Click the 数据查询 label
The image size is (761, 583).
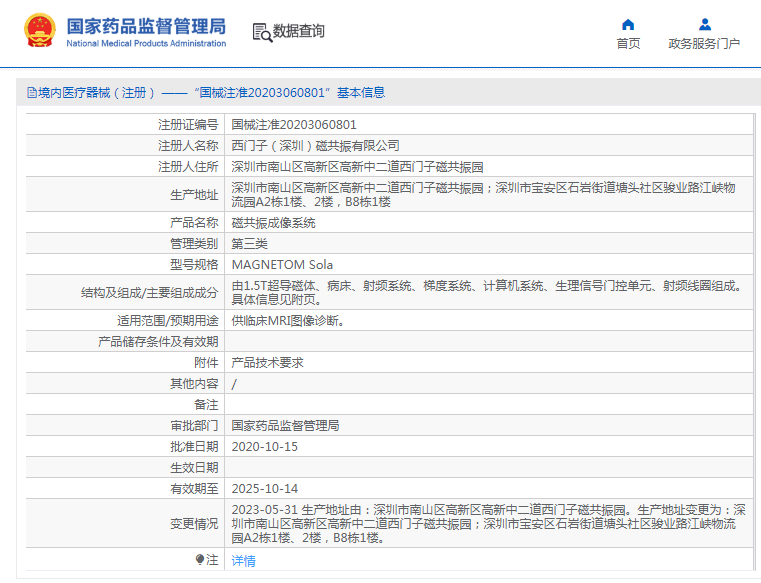point(298,31)
